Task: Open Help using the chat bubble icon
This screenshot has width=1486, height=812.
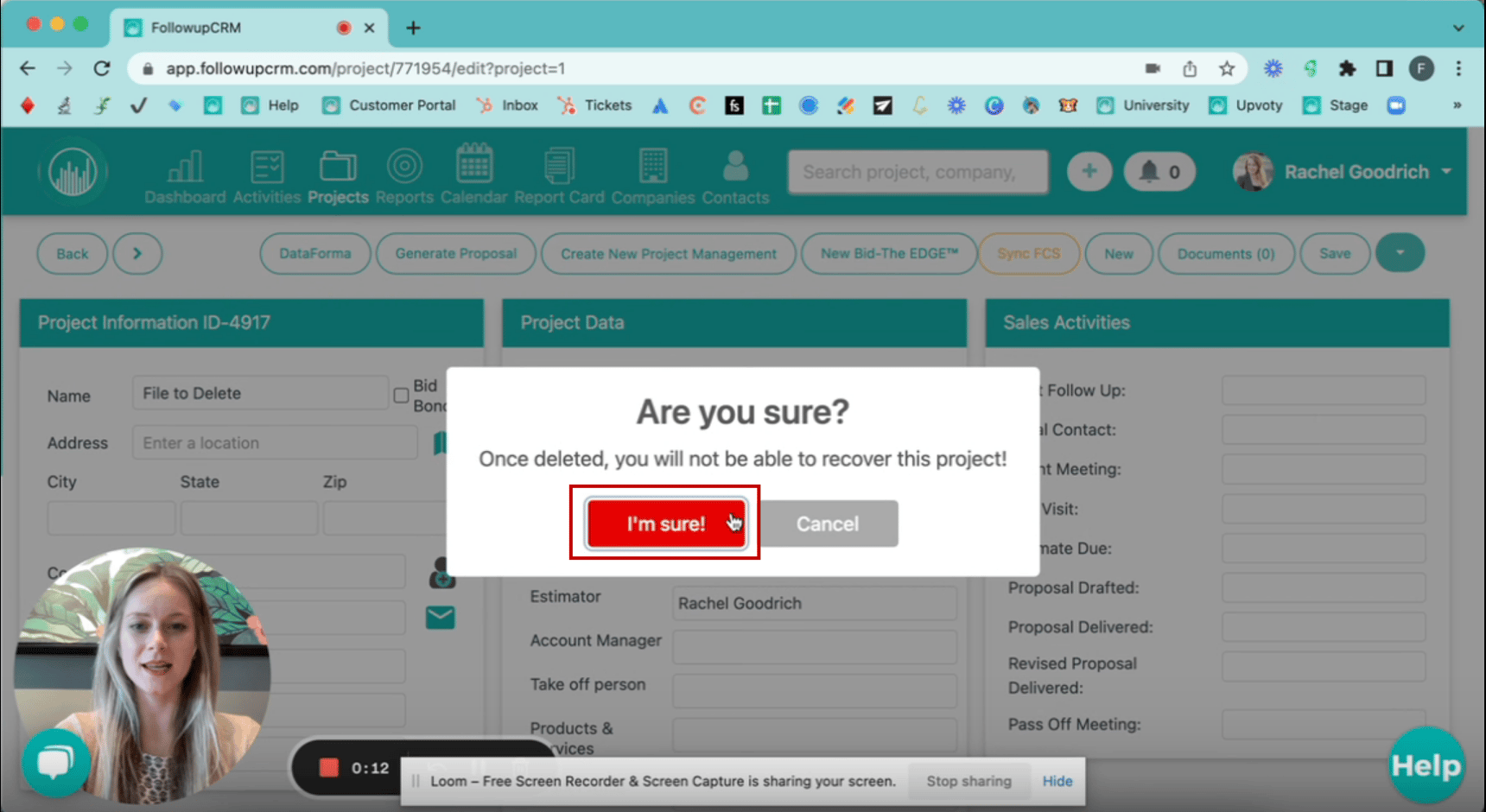Action: 55,762
